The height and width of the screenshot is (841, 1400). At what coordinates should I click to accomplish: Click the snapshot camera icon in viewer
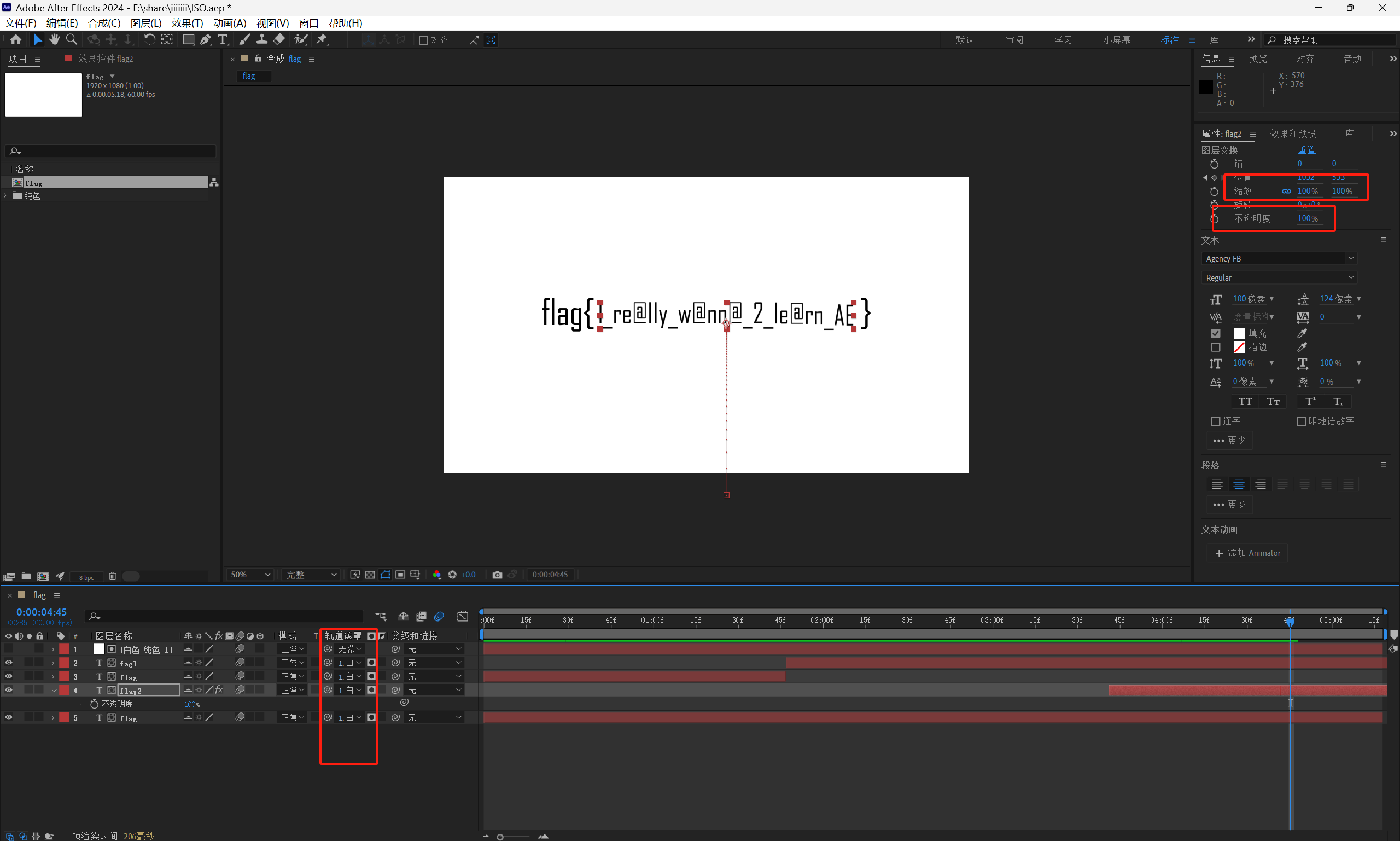(x=497, y=575)
